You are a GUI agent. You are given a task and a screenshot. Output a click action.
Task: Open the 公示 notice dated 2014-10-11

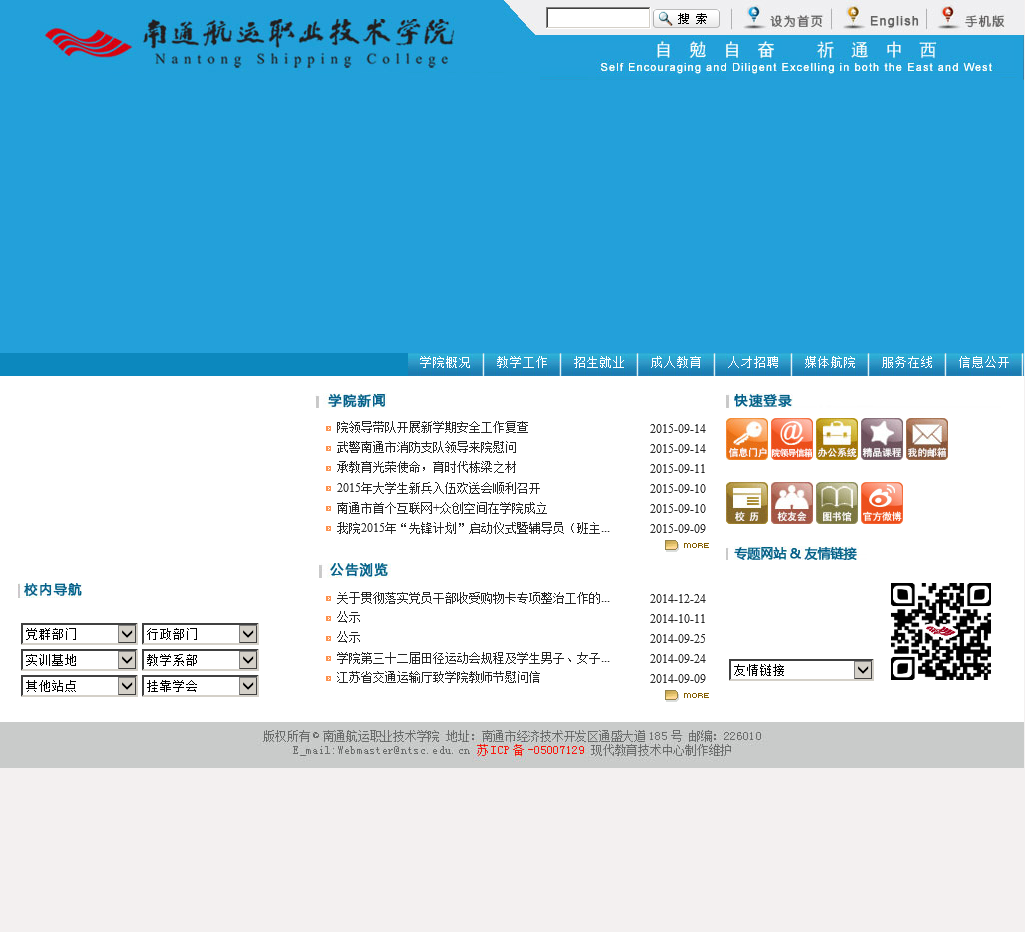tap(348, 618)
